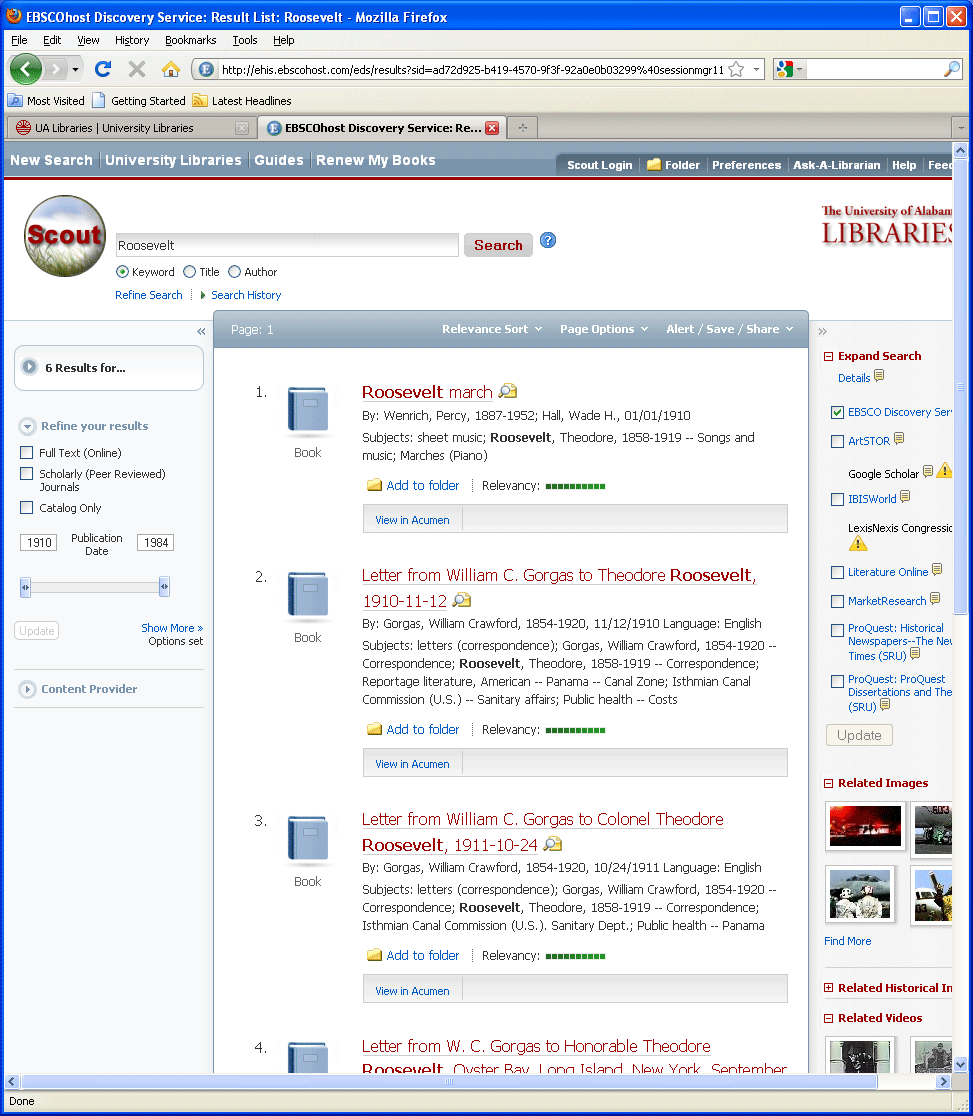
Task: Click right handle of publication date slider
Action: coord(164,587)
